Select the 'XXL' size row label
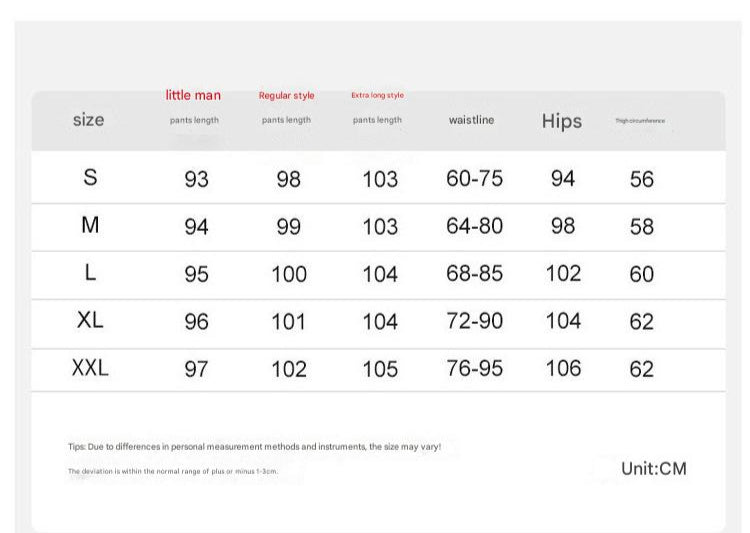Screen dimensions: 750x533 pyautogui.click(x=90, y=368)
